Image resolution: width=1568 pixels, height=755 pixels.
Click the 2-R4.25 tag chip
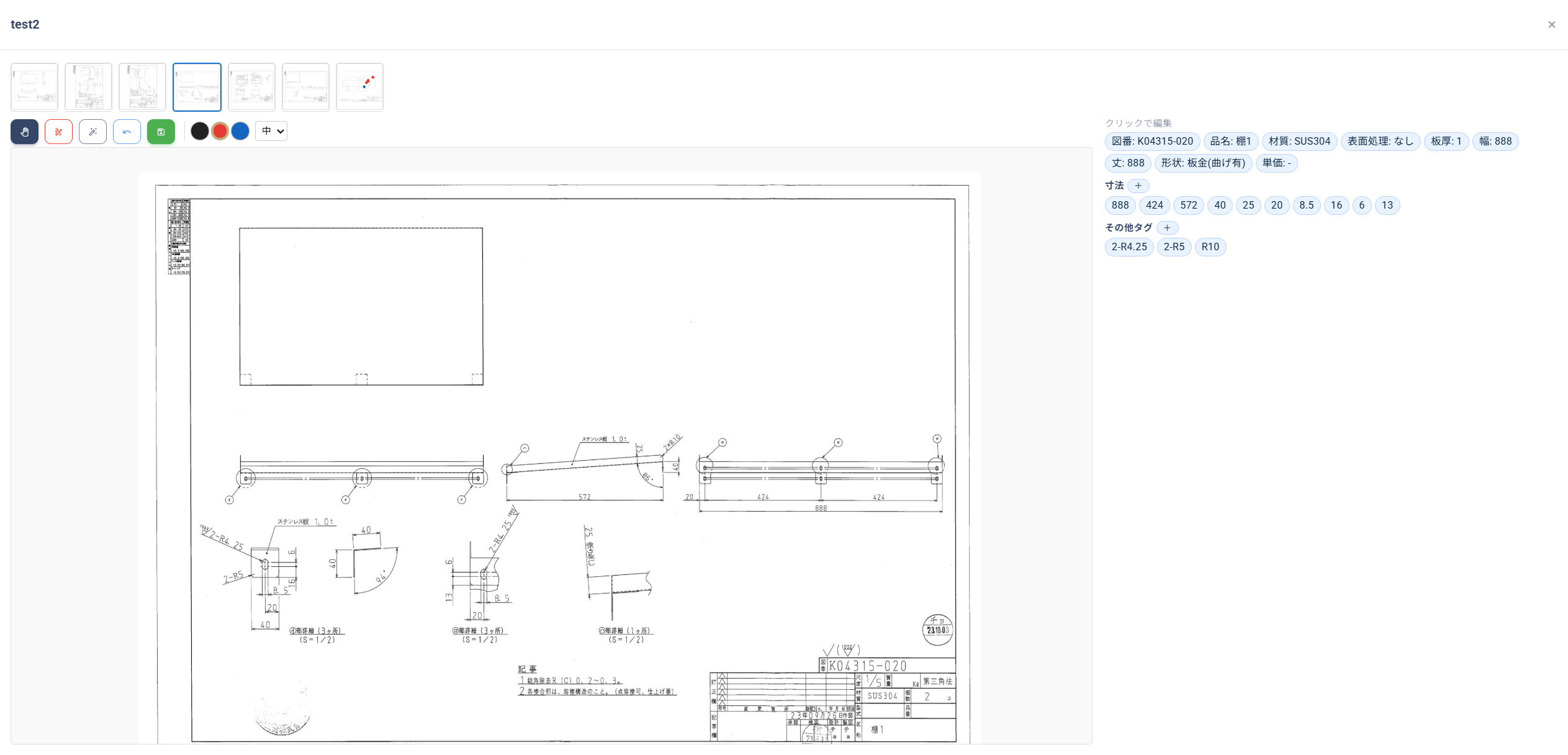click(1129, 247)
